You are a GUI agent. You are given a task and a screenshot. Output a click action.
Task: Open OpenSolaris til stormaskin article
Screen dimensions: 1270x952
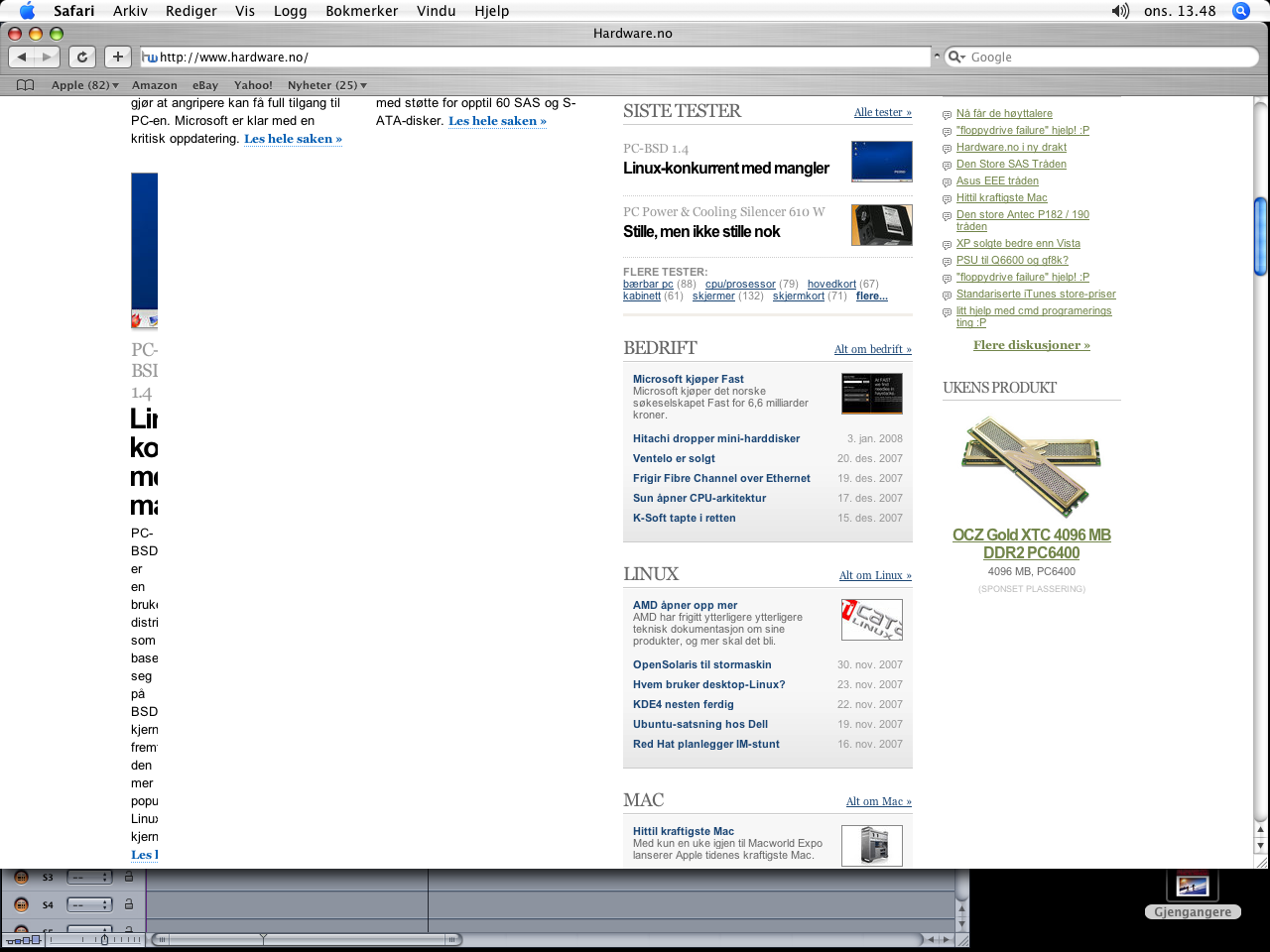pyautogui.click(x=701, y=664)
